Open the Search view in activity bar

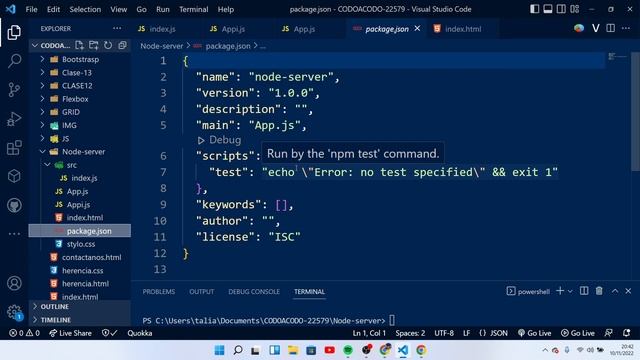point(14,61)
